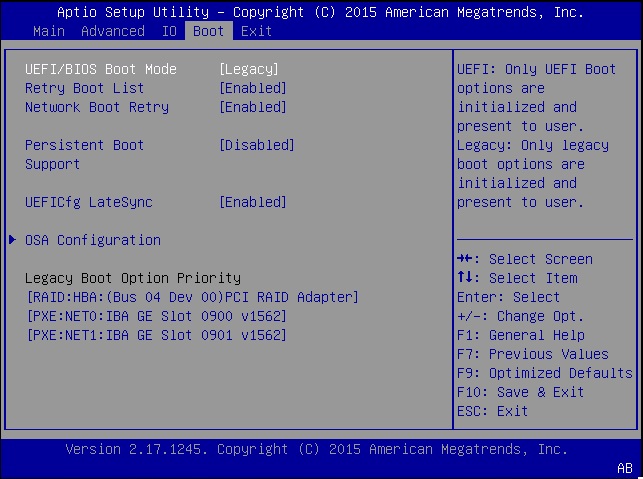Toggle UEFICfg LateSync [Enabled] value
643x479 pixels.
[253, 202]
